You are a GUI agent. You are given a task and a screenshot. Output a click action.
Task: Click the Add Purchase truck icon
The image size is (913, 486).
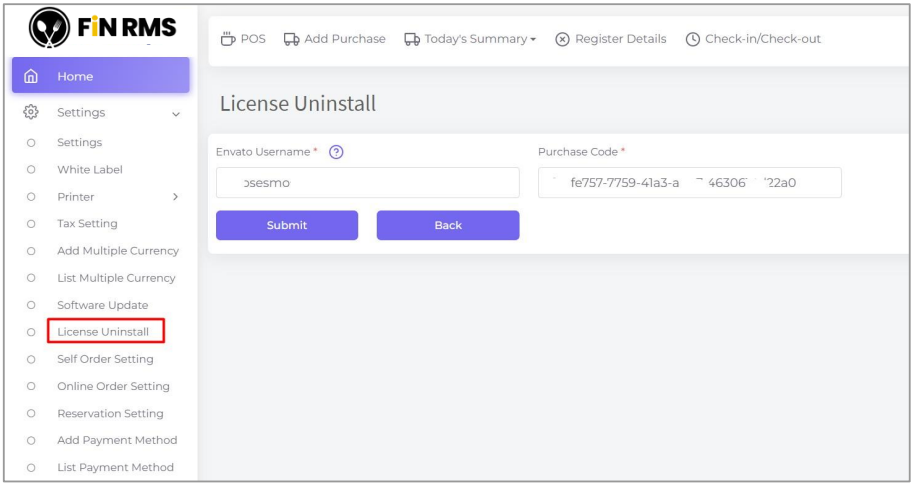[x=291, y=39]
